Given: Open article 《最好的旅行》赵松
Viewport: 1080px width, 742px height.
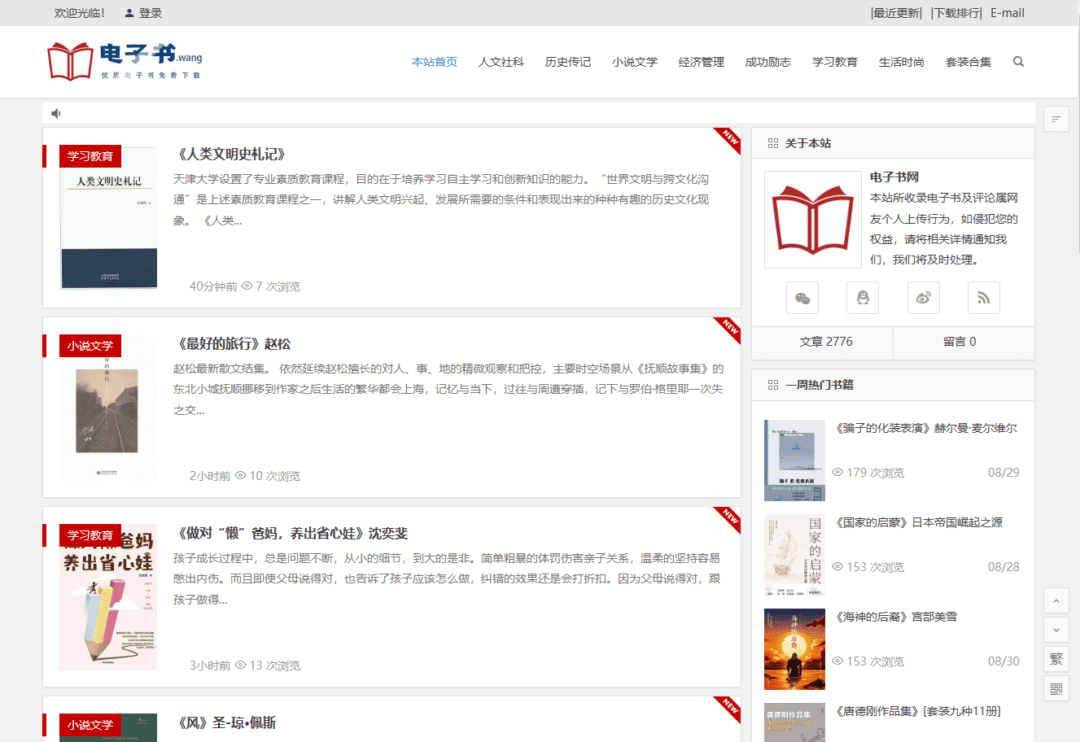Looking at the screenshot, I should tap(232, 344).
